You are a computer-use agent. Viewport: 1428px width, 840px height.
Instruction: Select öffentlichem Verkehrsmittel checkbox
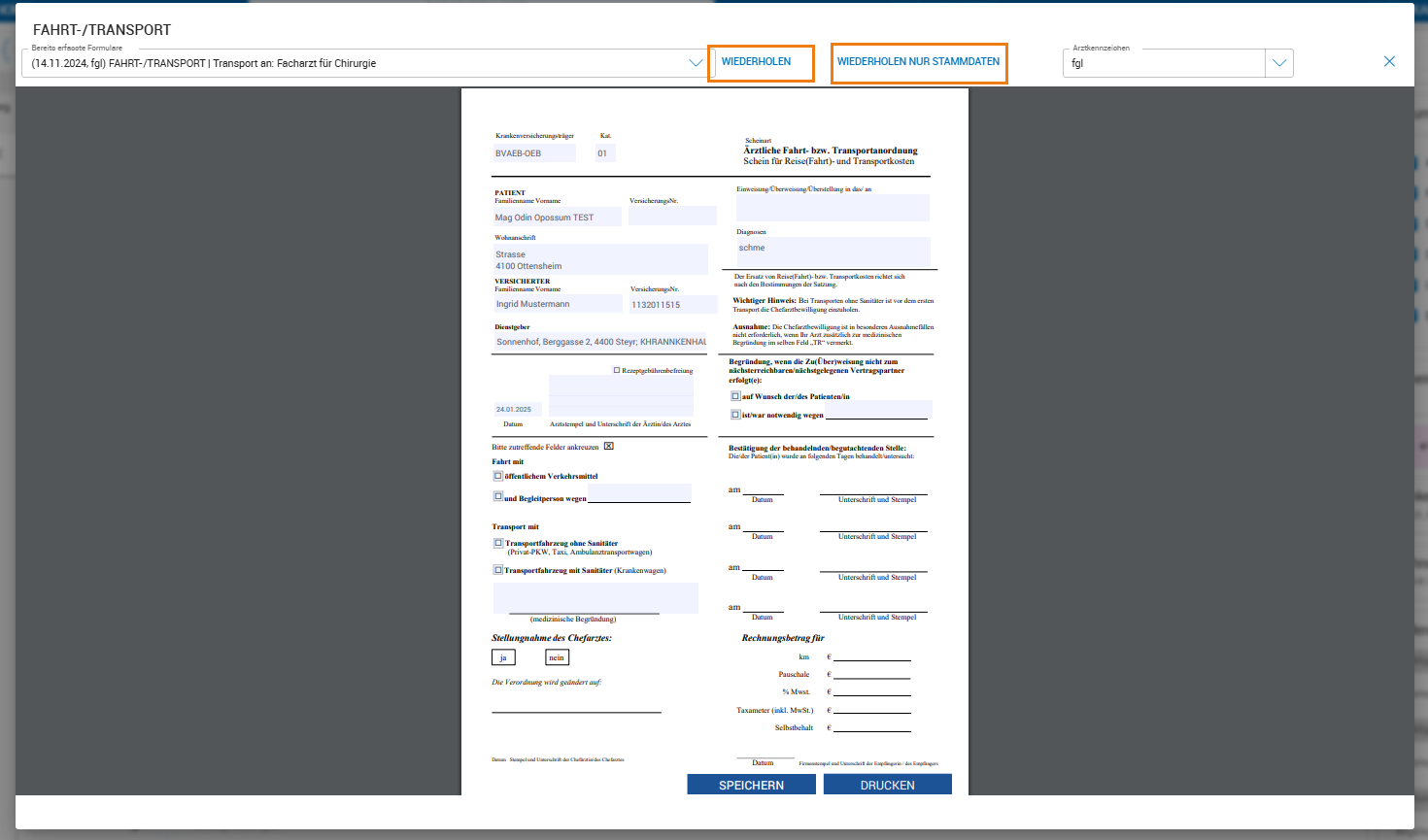pyautogui.click(x=498, y=476)
